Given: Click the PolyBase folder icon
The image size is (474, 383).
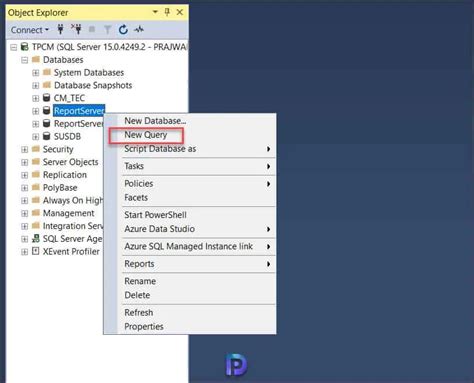Looking at the screenshot, I should click(36, 187).
